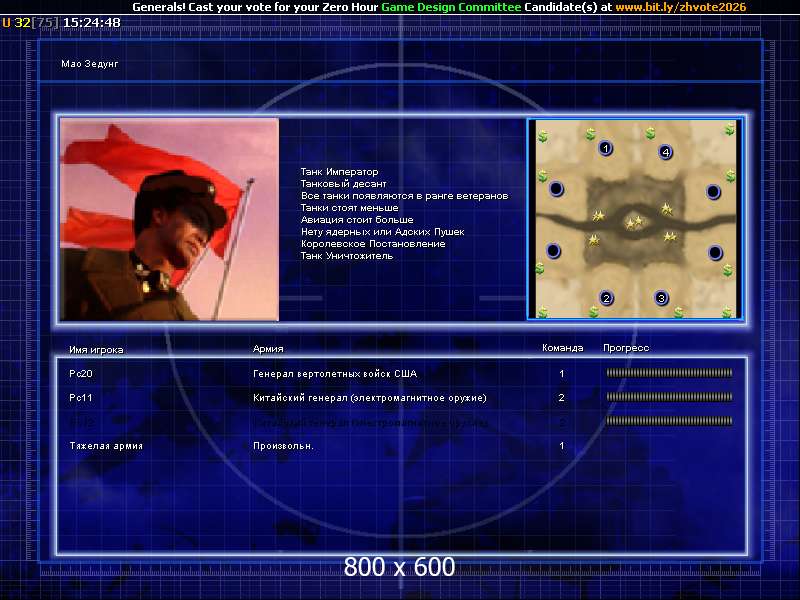
Task: Click dollar supply icon in minimap bottom-right corner
Action: coord(728,311)
